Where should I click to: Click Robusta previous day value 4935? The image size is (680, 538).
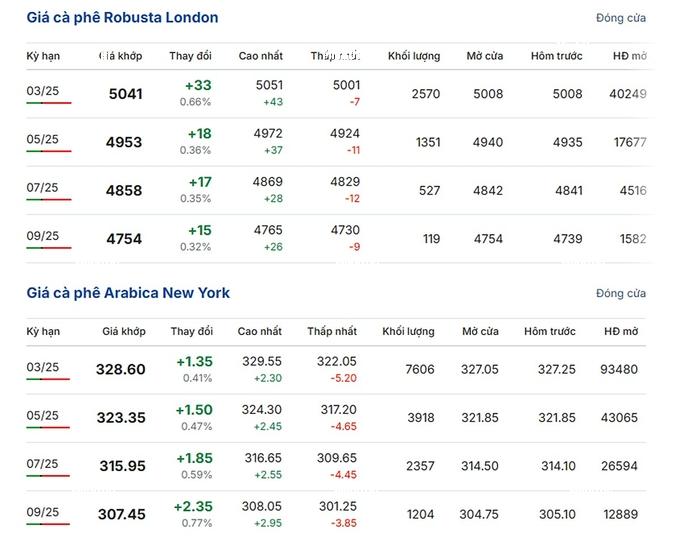coord(568,142)
